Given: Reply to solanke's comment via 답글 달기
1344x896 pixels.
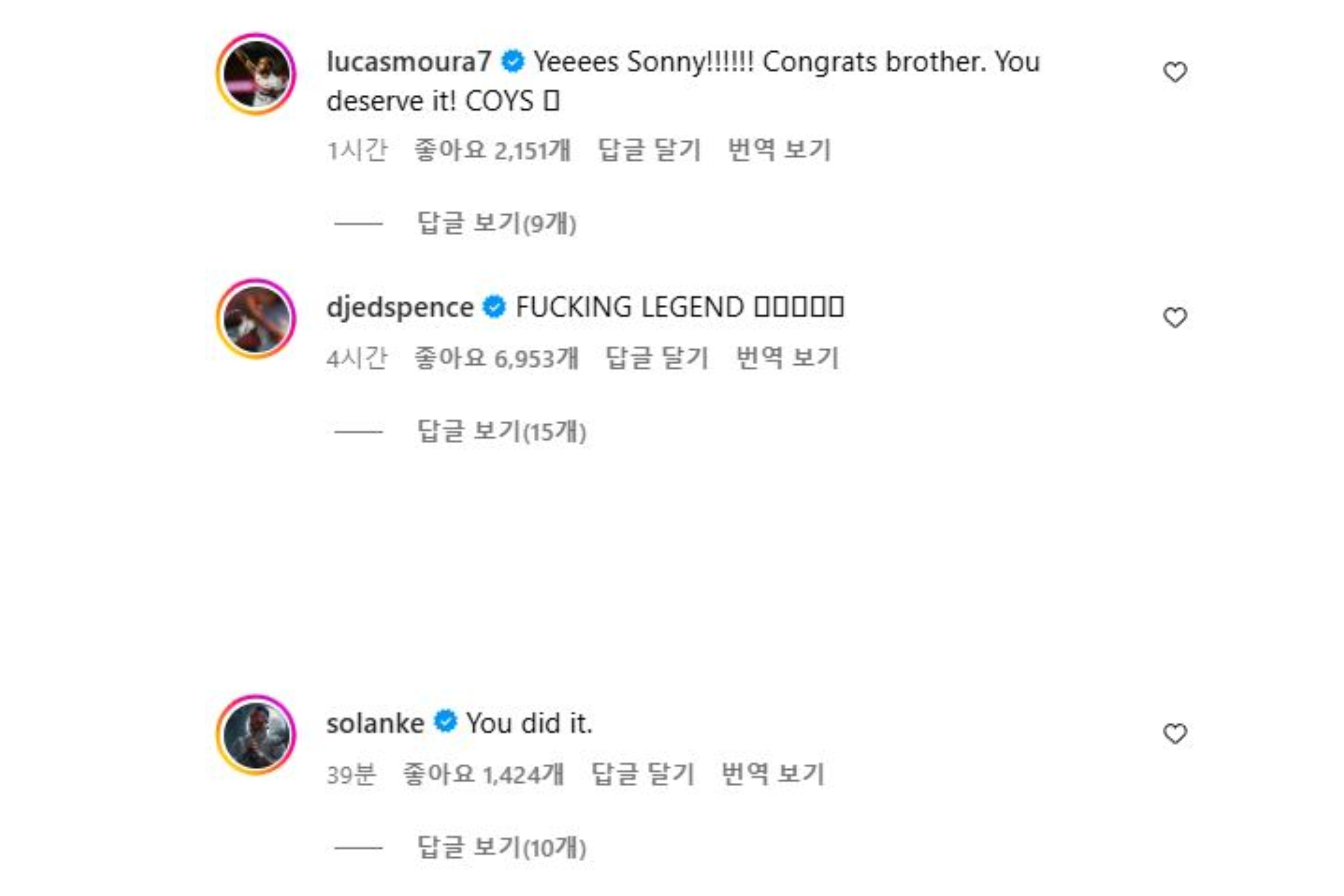Looking at the screenshot, I should (642, 774).
